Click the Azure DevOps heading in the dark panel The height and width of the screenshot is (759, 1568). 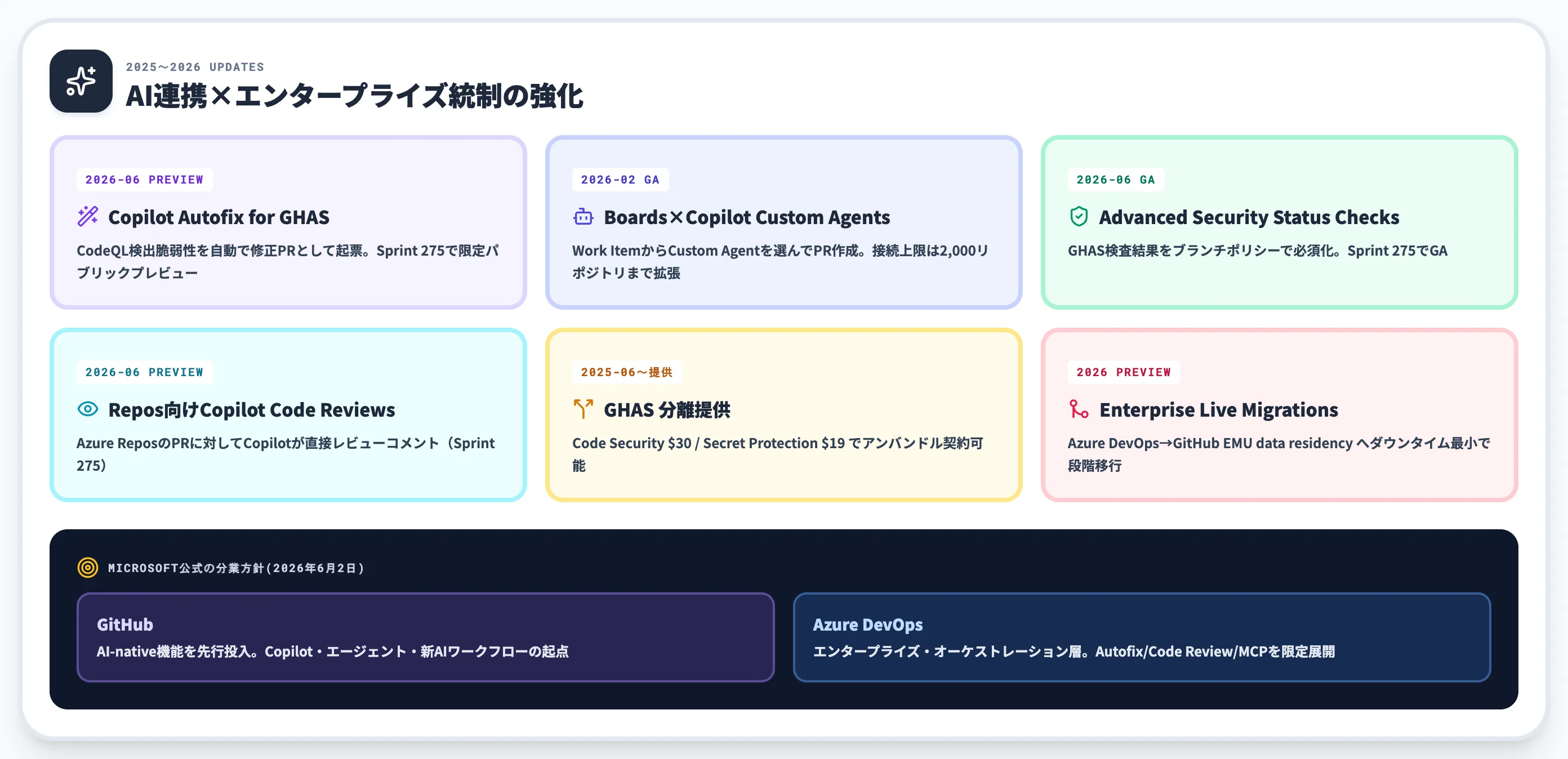867,624
